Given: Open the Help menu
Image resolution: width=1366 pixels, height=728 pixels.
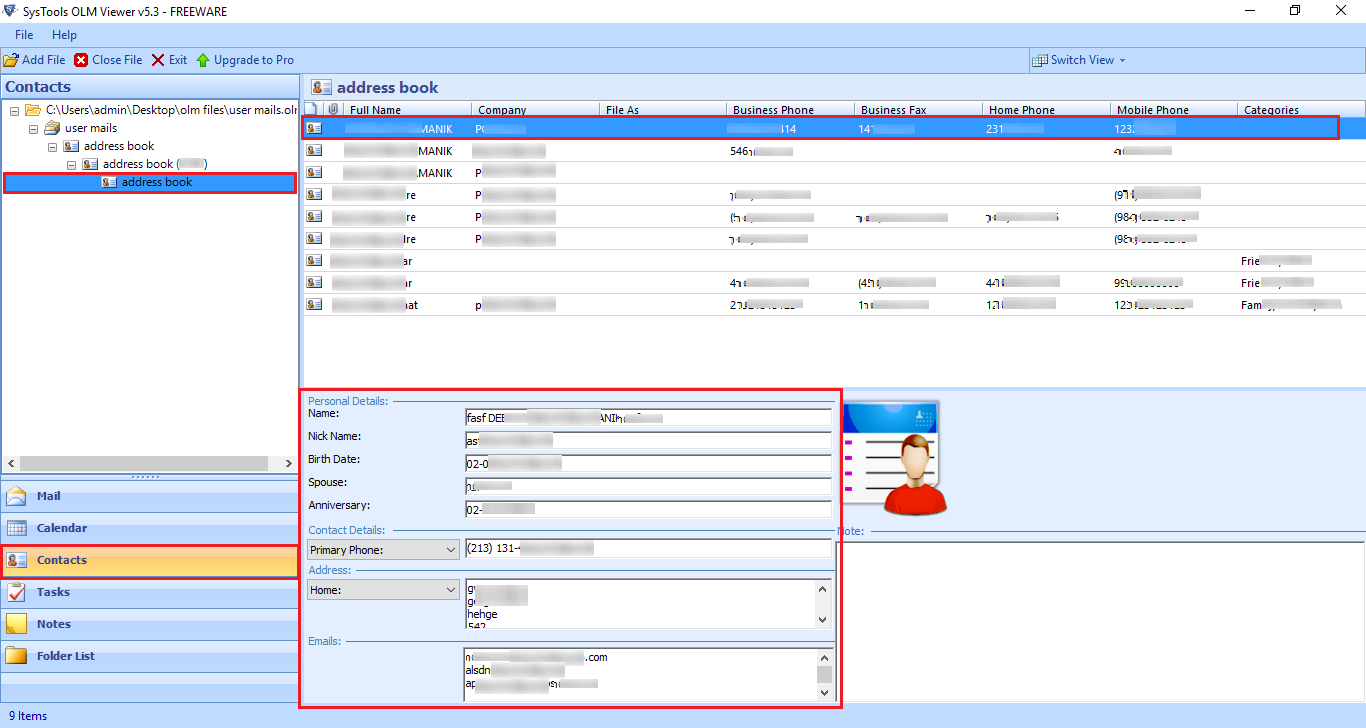Looking at the screenshot, I should pyautogui.click(x=64, y=35).
